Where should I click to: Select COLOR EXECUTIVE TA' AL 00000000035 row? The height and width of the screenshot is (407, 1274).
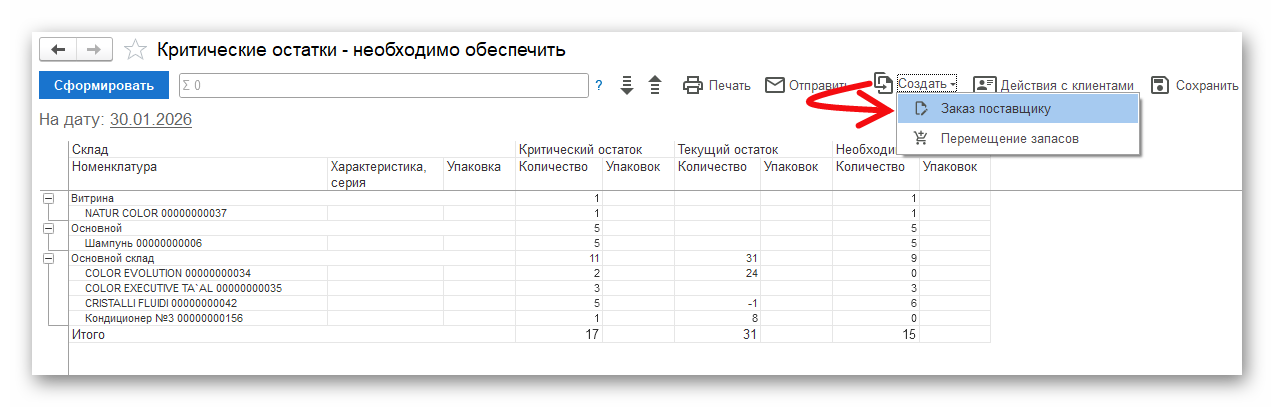click(530, 289)
